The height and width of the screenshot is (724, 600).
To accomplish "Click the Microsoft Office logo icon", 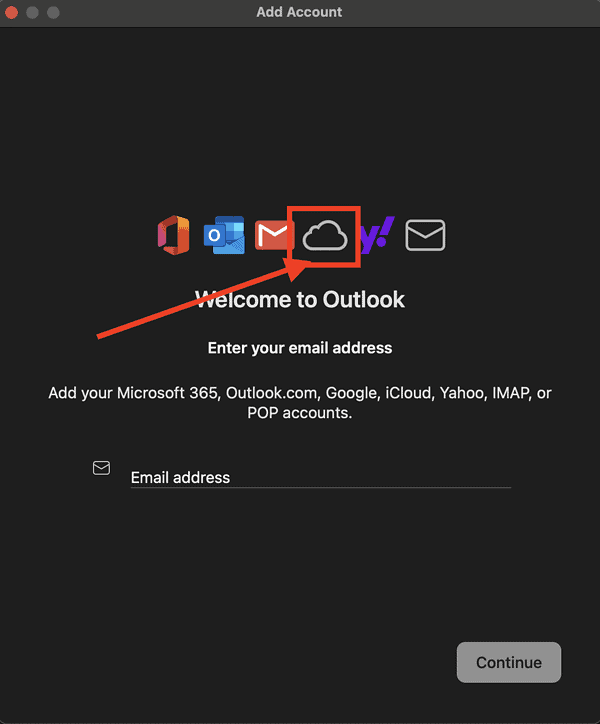I will [174, 235].
